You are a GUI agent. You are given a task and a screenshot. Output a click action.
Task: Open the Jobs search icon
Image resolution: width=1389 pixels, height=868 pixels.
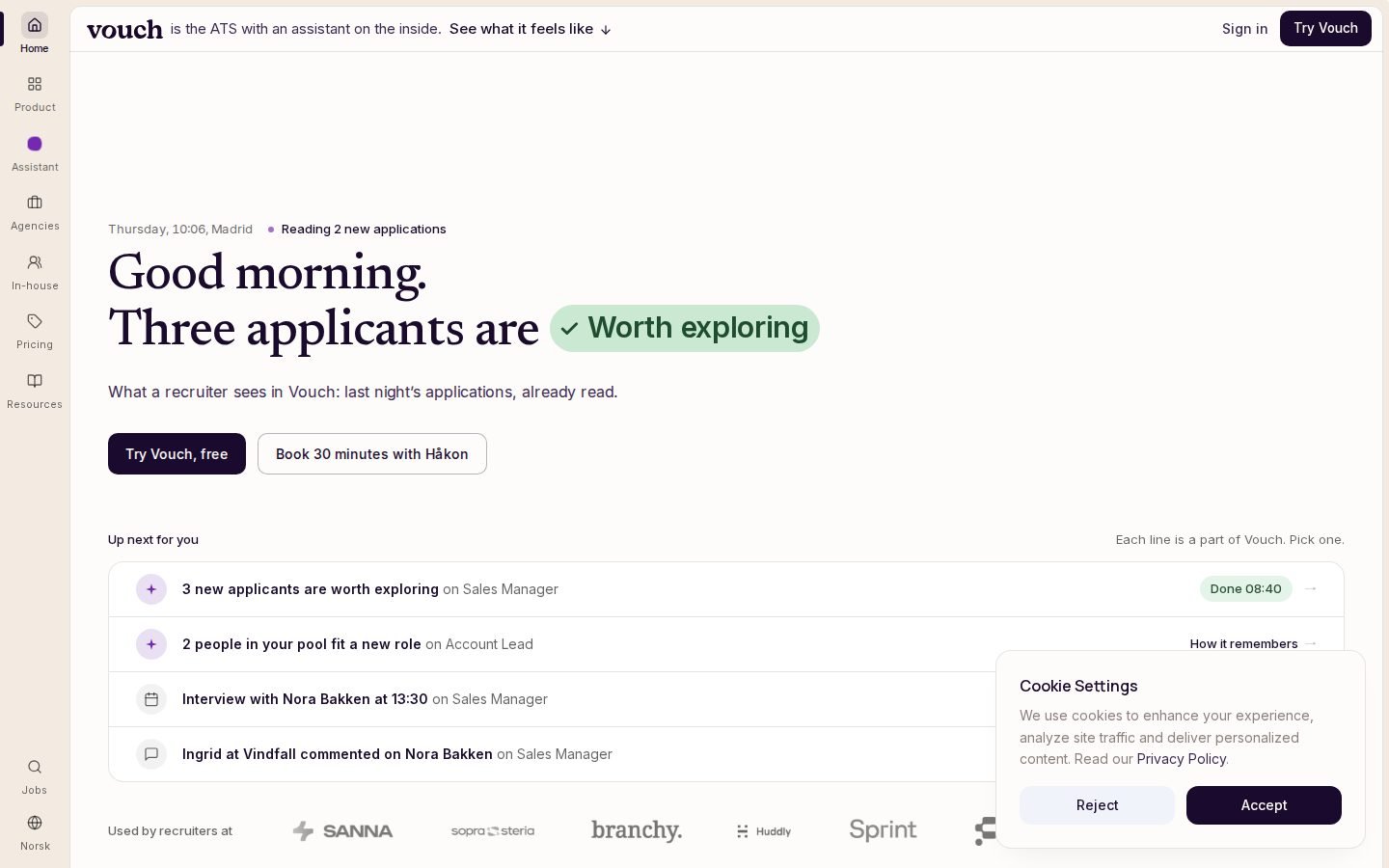(x=35, y=767)
